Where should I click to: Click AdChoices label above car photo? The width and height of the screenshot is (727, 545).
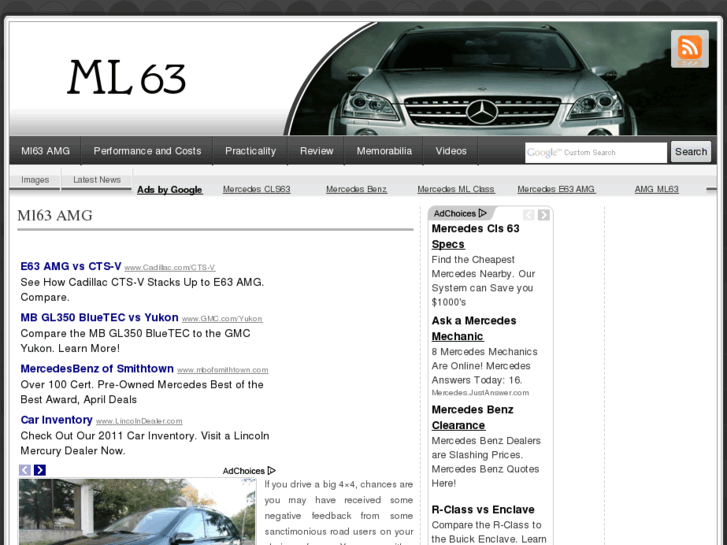coord(249,471)
